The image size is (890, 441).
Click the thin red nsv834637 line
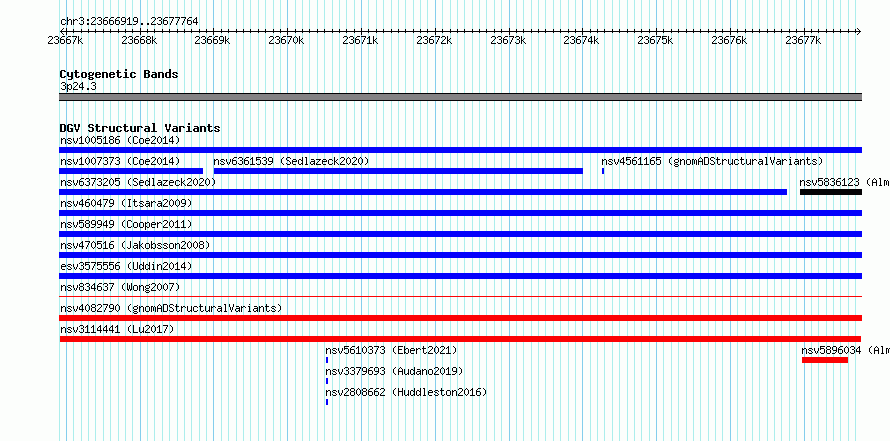460,296
